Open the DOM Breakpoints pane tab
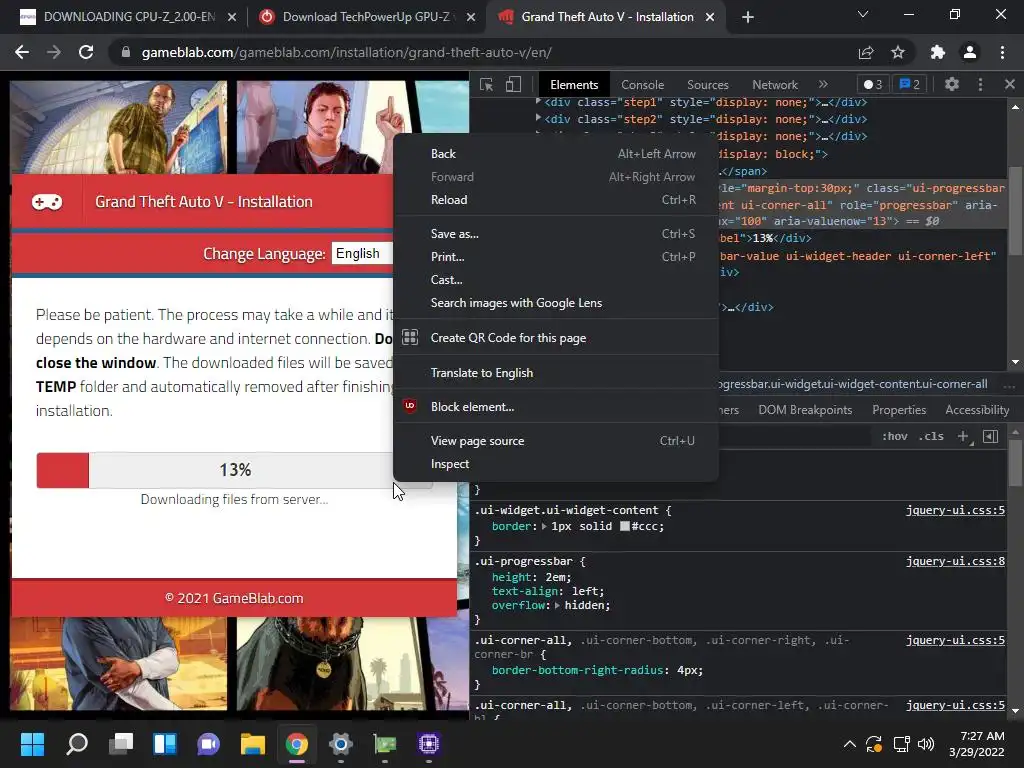Image resolution: width=1024 pixels, height=768 pixels. (805, 410)
